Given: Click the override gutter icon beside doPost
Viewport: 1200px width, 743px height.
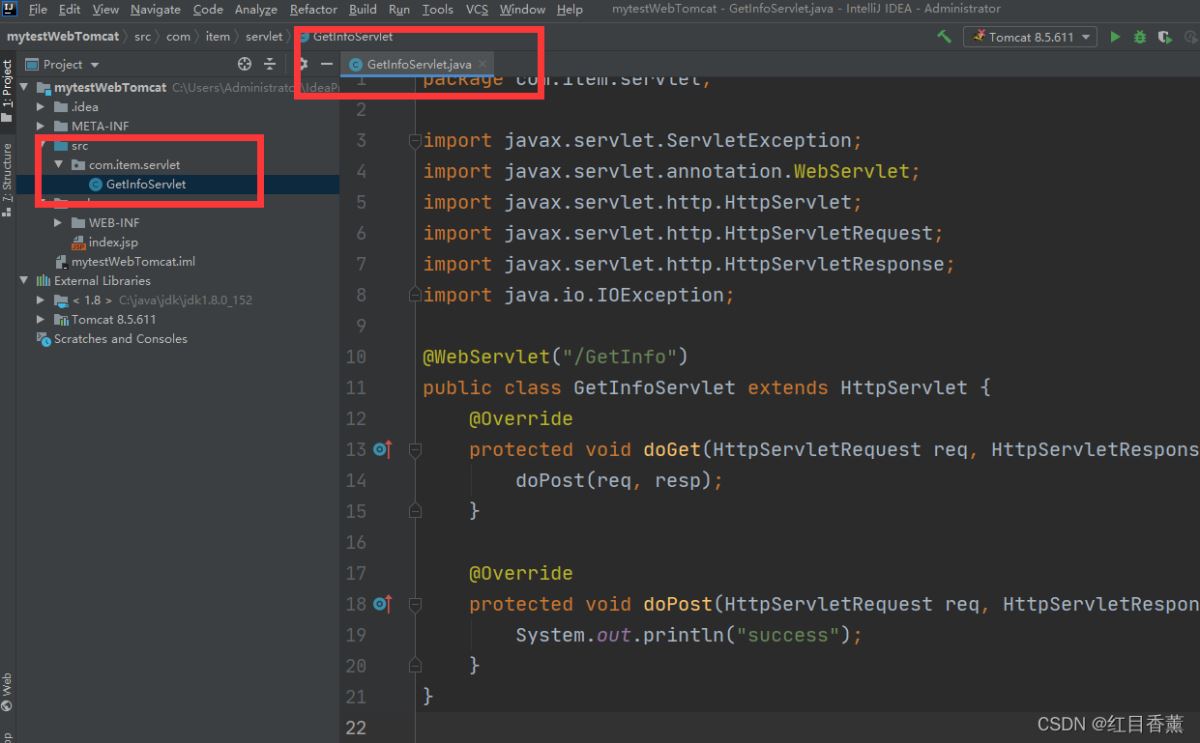Looking at the screenshot, I should coord(381,604).
